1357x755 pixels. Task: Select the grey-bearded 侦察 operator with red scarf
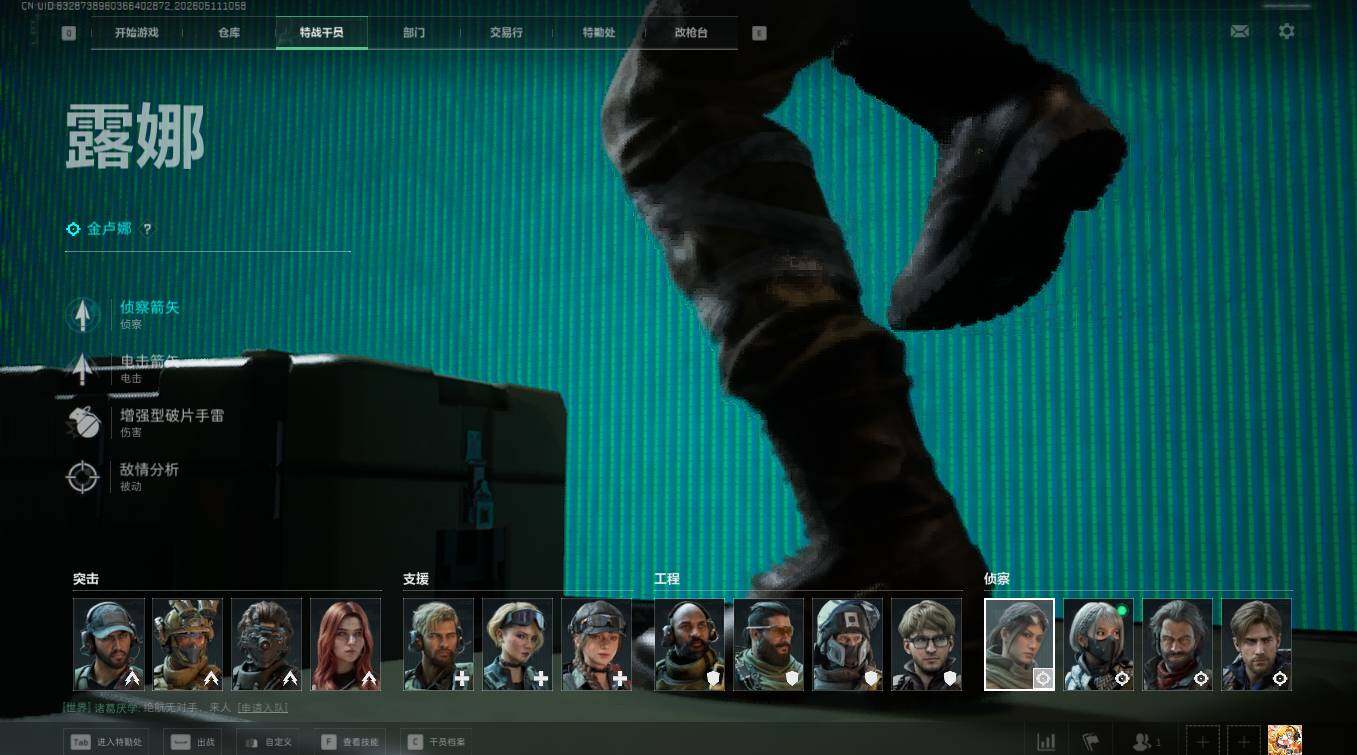(1178, 644)
